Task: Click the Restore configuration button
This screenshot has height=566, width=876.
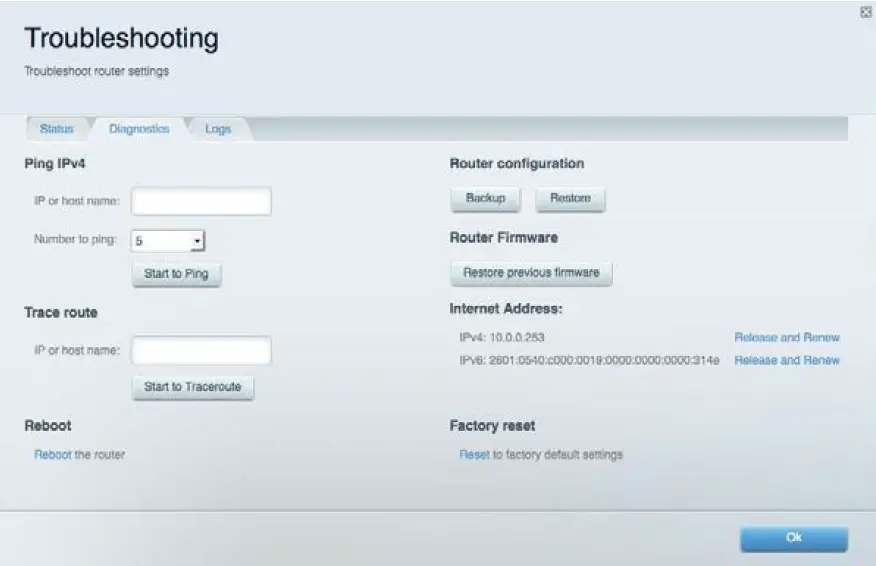Action: [x=570, y=198]
